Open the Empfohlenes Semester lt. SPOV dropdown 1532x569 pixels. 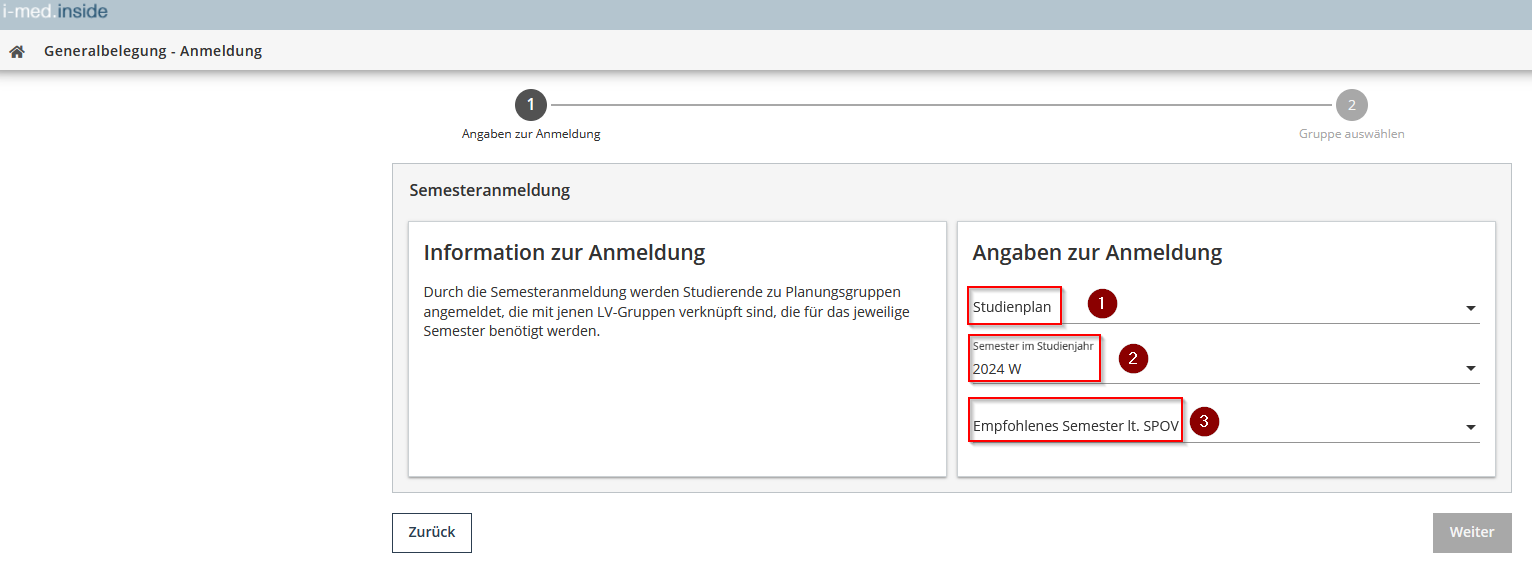click(x=1225, y=426)
